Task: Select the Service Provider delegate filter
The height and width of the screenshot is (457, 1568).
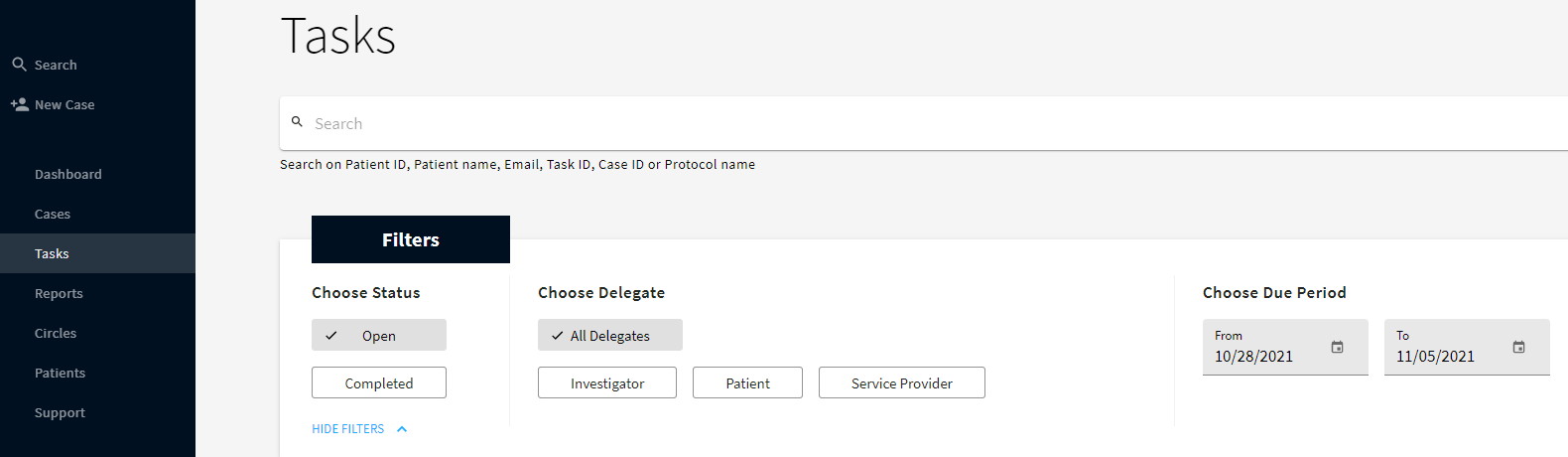Action: pyautogui.click(x=901, y=383)
